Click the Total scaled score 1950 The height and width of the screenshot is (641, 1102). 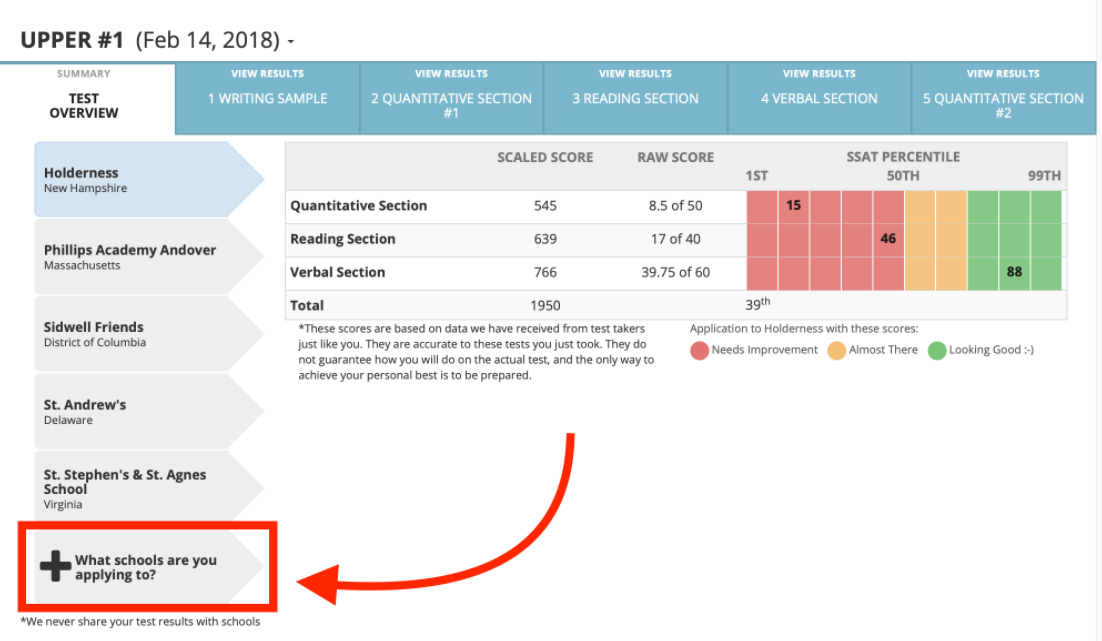(x=545, y=306)
